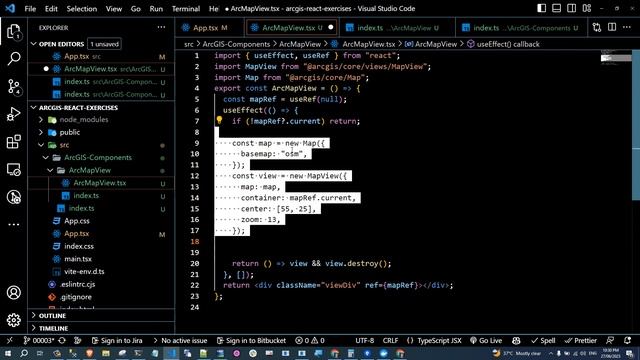Image resolution: width=640 pixels, height=360 pixels.
Task: Select ArcMapView.tsx in Open Editors list
Action: click(x=102, y=69)
